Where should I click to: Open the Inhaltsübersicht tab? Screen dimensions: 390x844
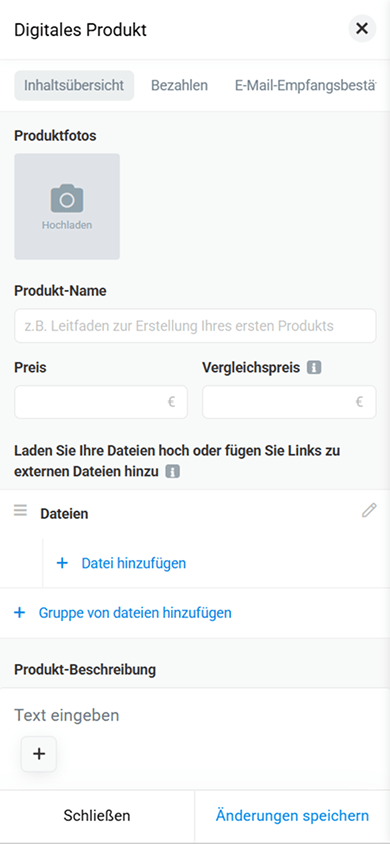[x=74, y=86]
